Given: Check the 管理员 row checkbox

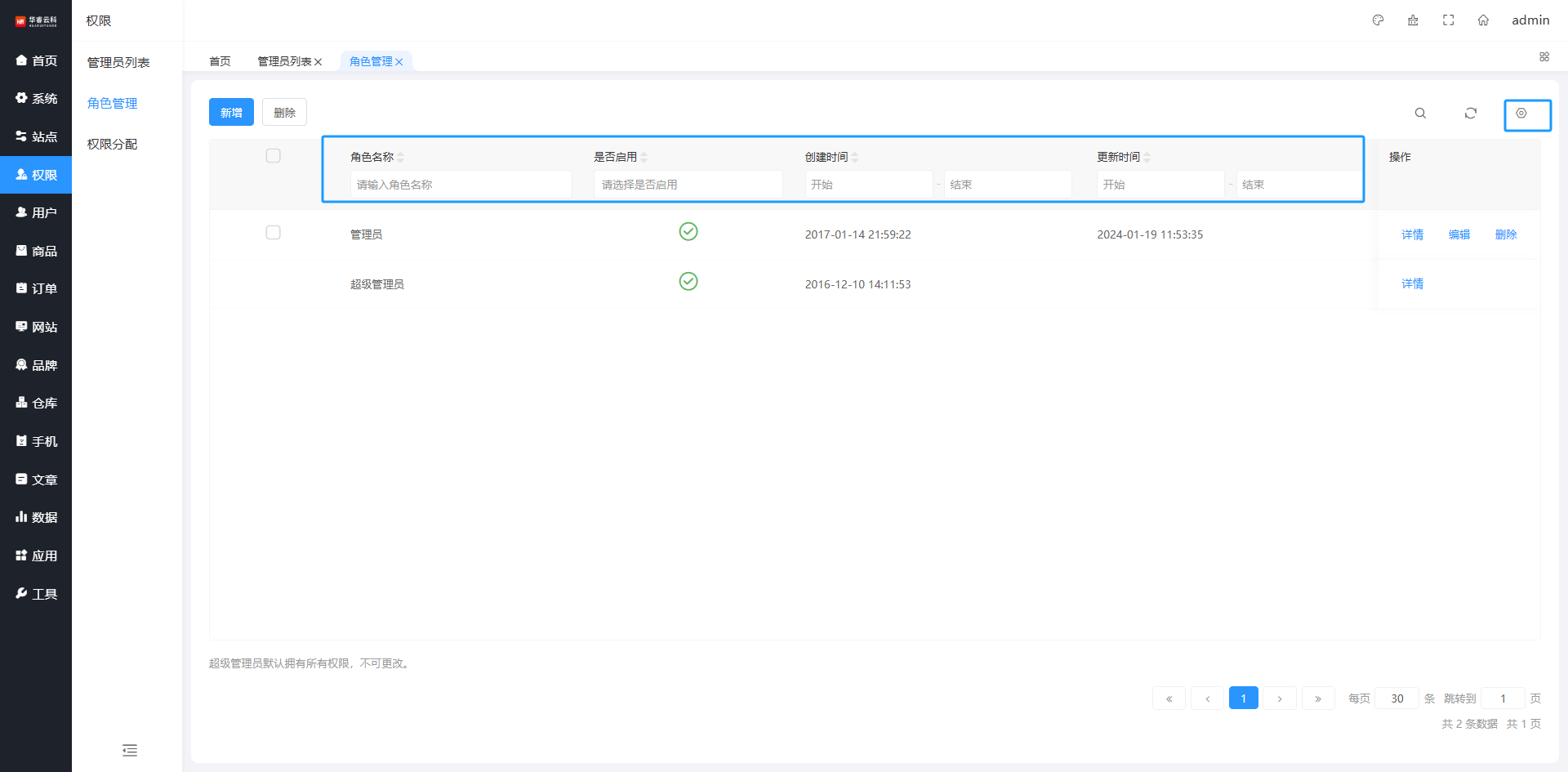Looking at the screenshot, I should click(274, 233).
